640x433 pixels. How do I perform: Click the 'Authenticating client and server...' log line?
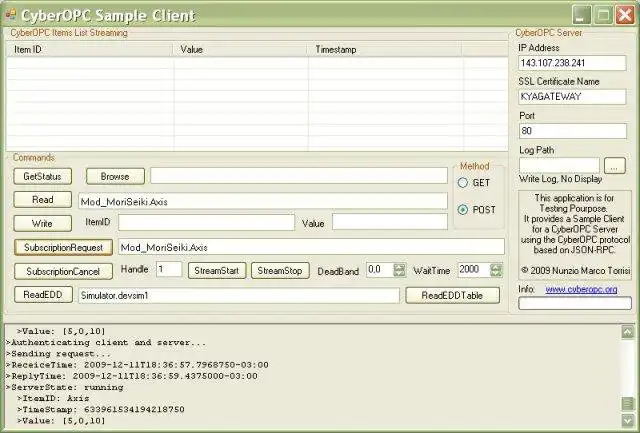[106, 342]
